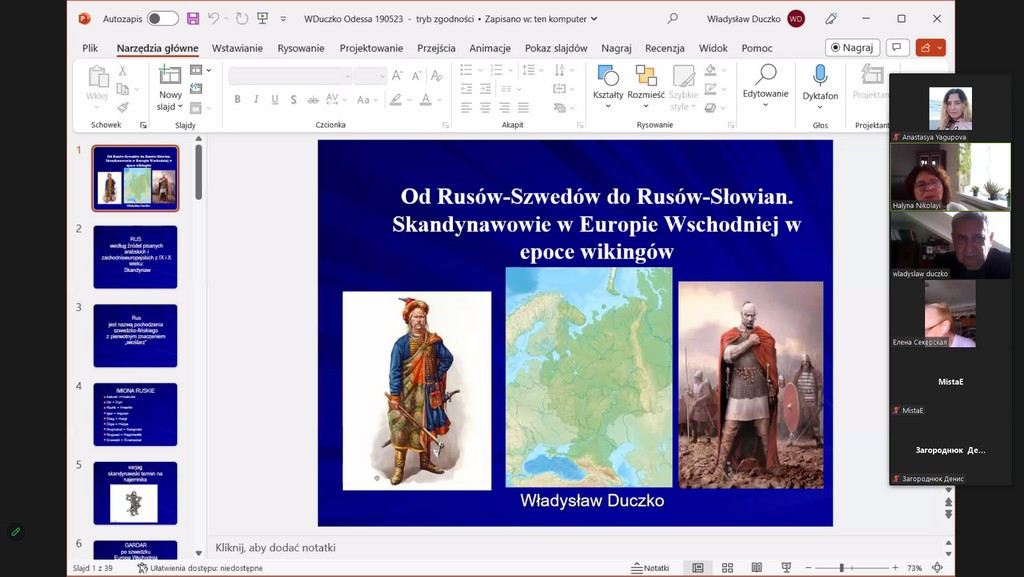1024x577 pixels.
Task: Switch to slide sorter view
Action: [x=726, y=568]
